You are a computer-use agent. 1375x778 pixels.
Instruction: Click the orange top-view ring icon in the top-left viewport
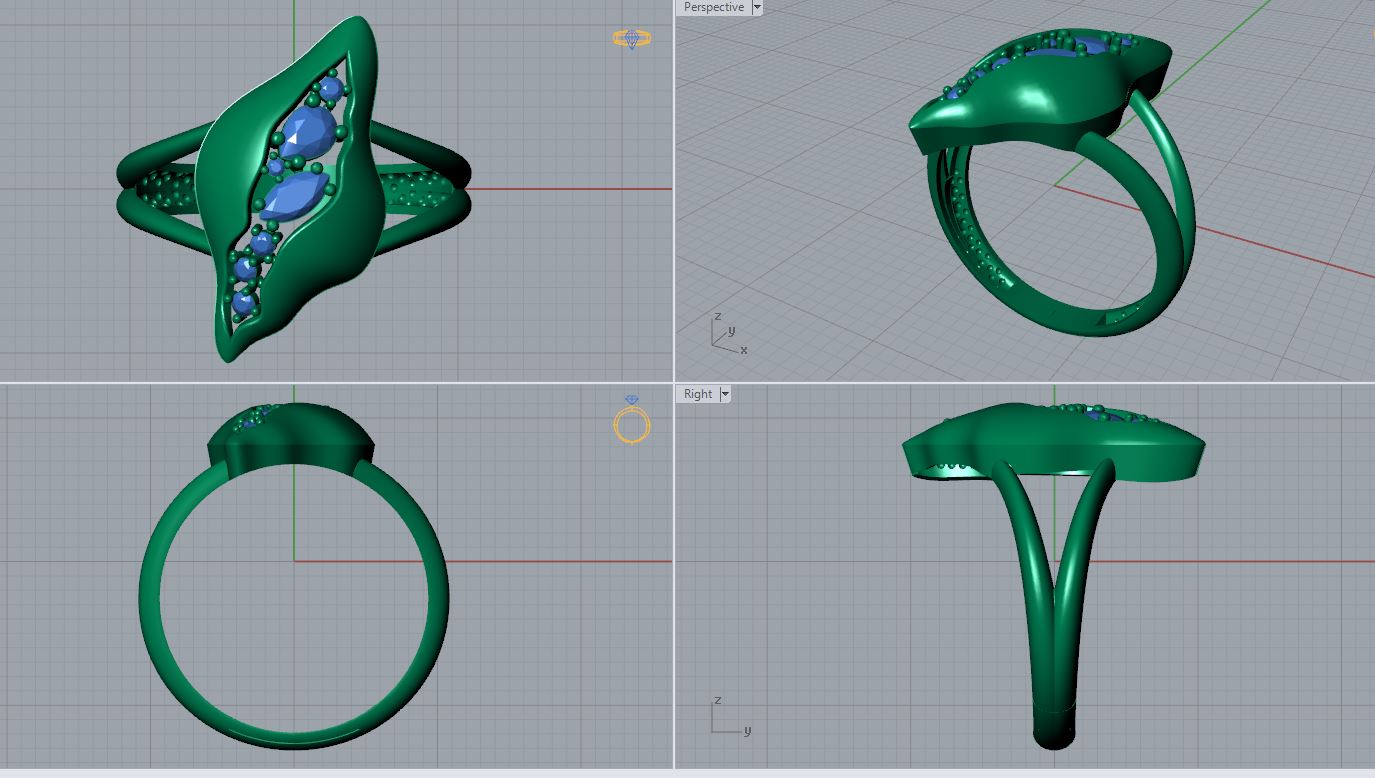click(x=631, y=39)
